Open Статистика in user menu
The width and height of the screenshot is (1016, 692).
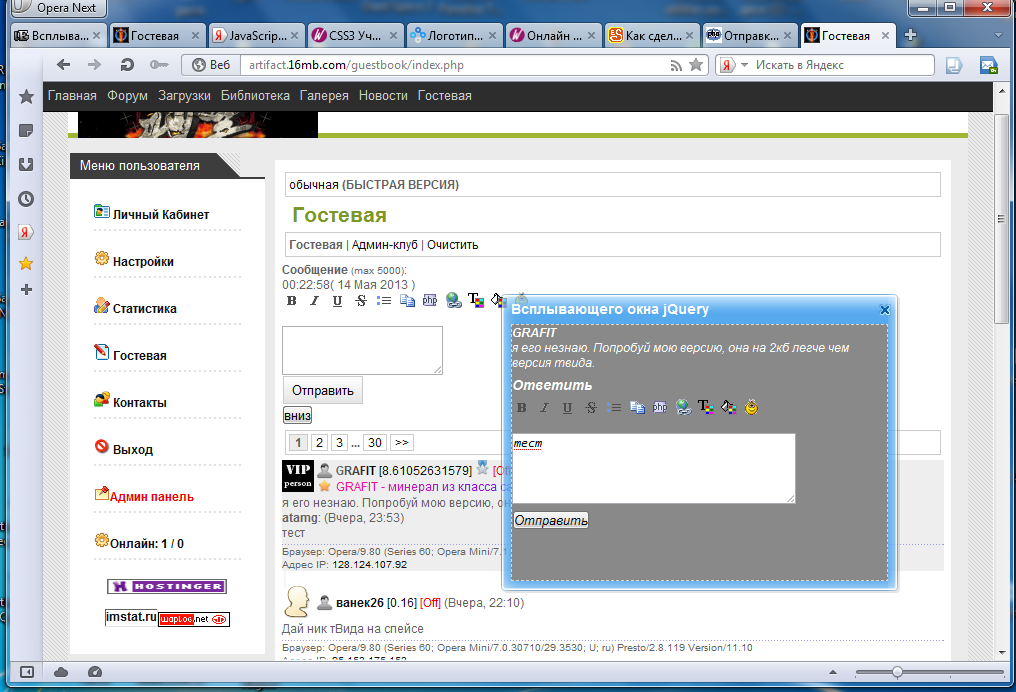pyautogui.click(x=144, y=308)
